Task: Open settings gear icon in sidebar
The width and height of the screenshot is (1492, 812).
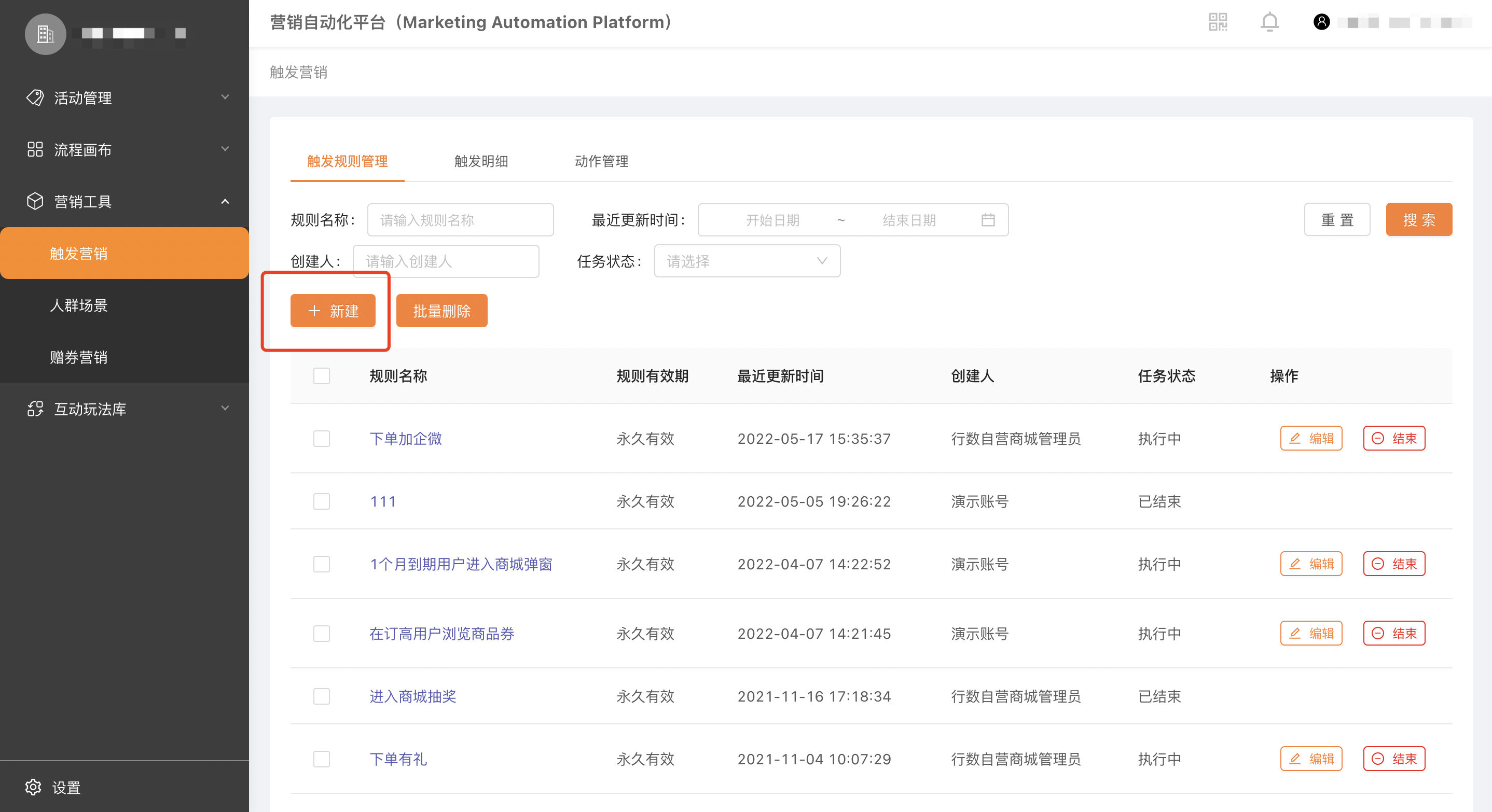Action: pyautogui.click(x=33, y=787)
